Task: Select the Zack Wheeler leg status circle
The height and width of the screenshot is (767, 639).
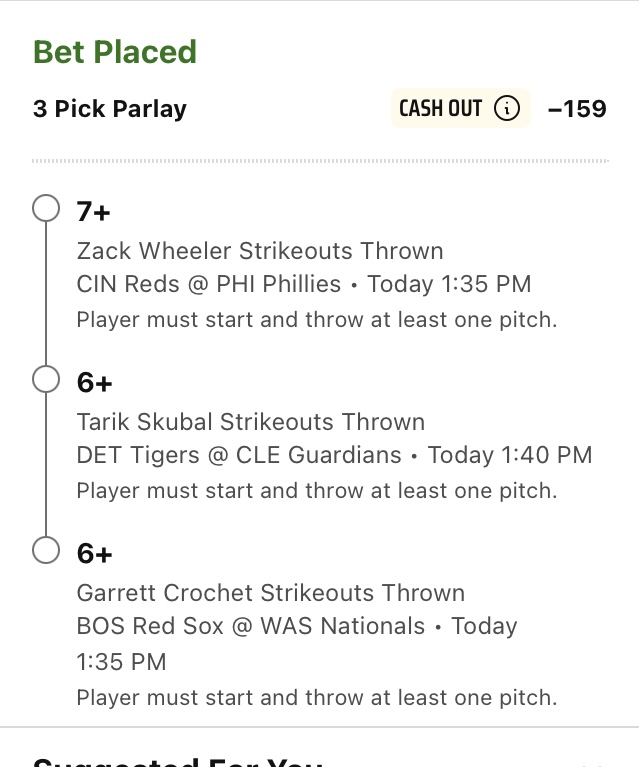Action: [46, 208]
